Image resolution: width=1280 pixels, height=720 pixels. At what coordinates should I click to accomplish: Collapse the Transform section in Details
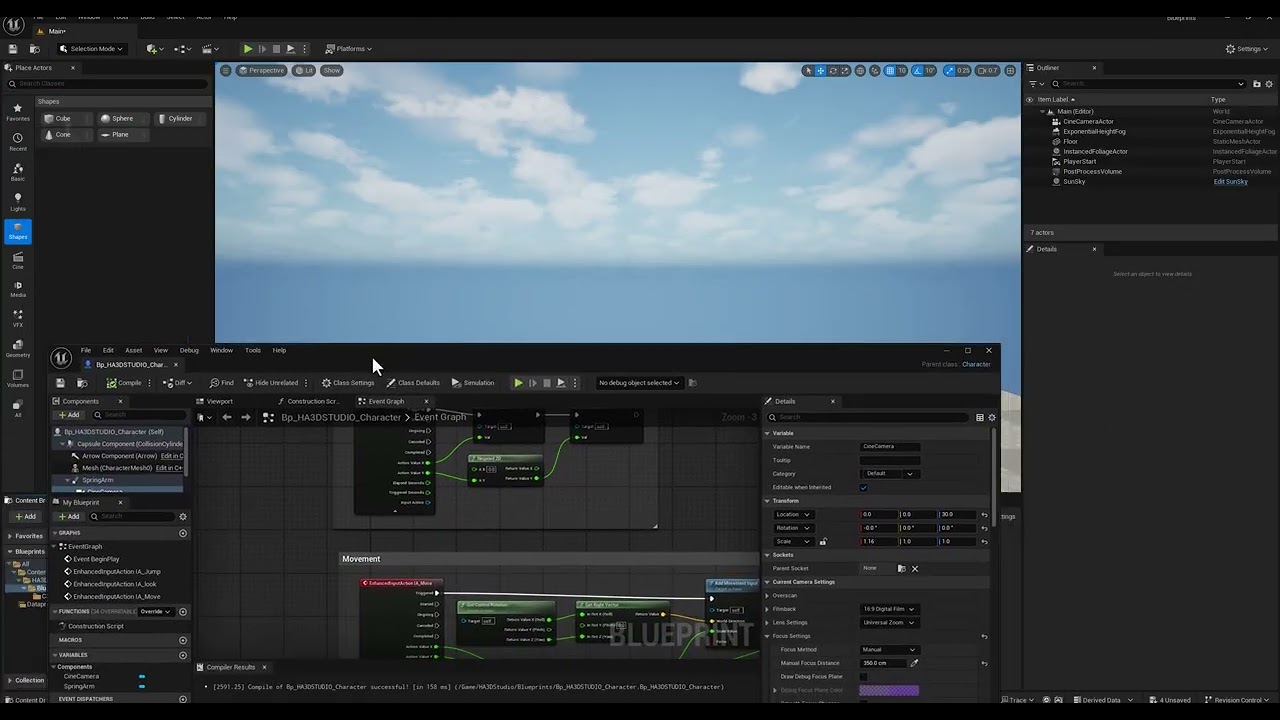[768, 501]
